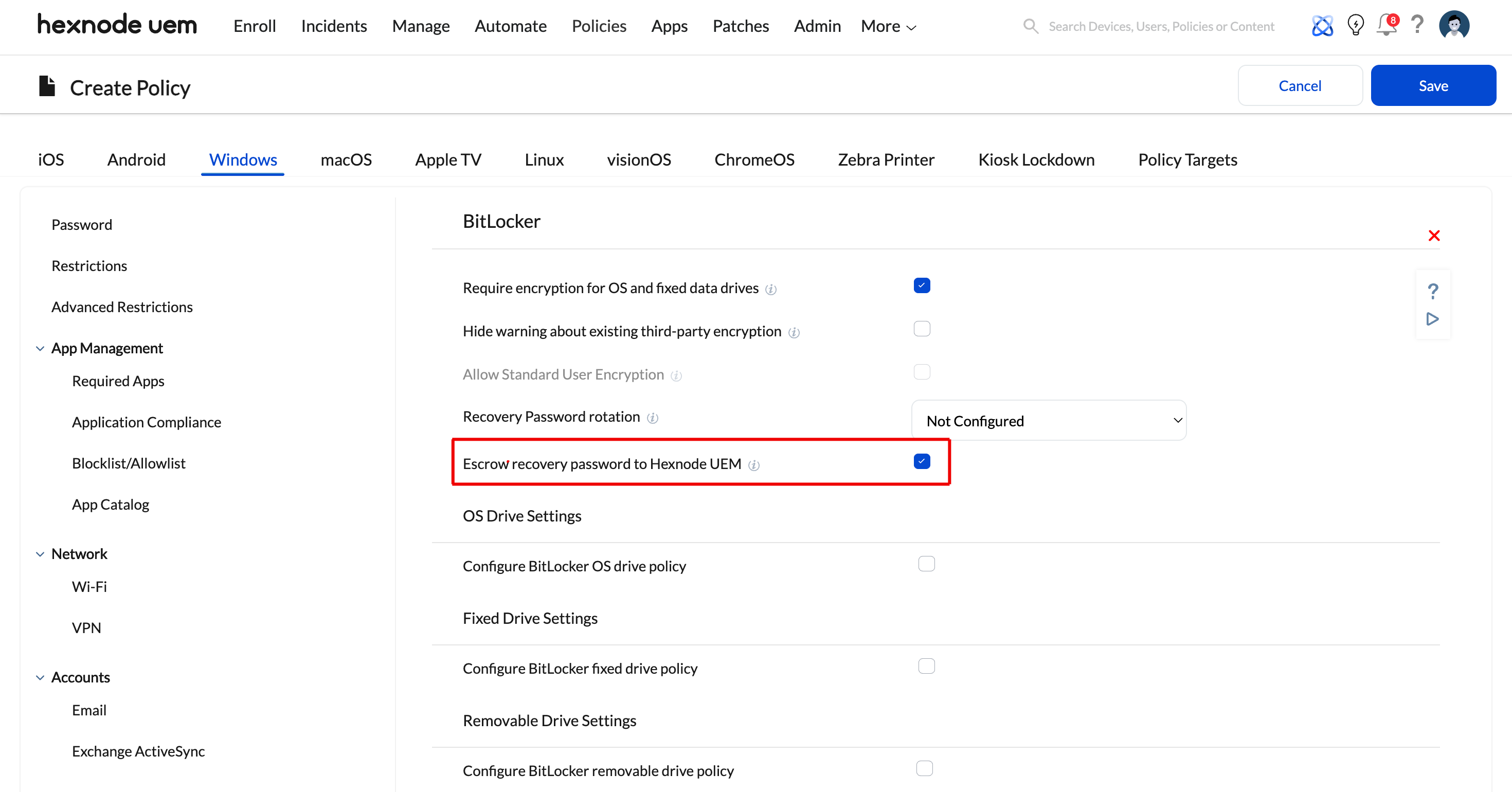This screenshot has height=792, width=1512.
Task: Collapse the Network section
Action: [40, 554]
